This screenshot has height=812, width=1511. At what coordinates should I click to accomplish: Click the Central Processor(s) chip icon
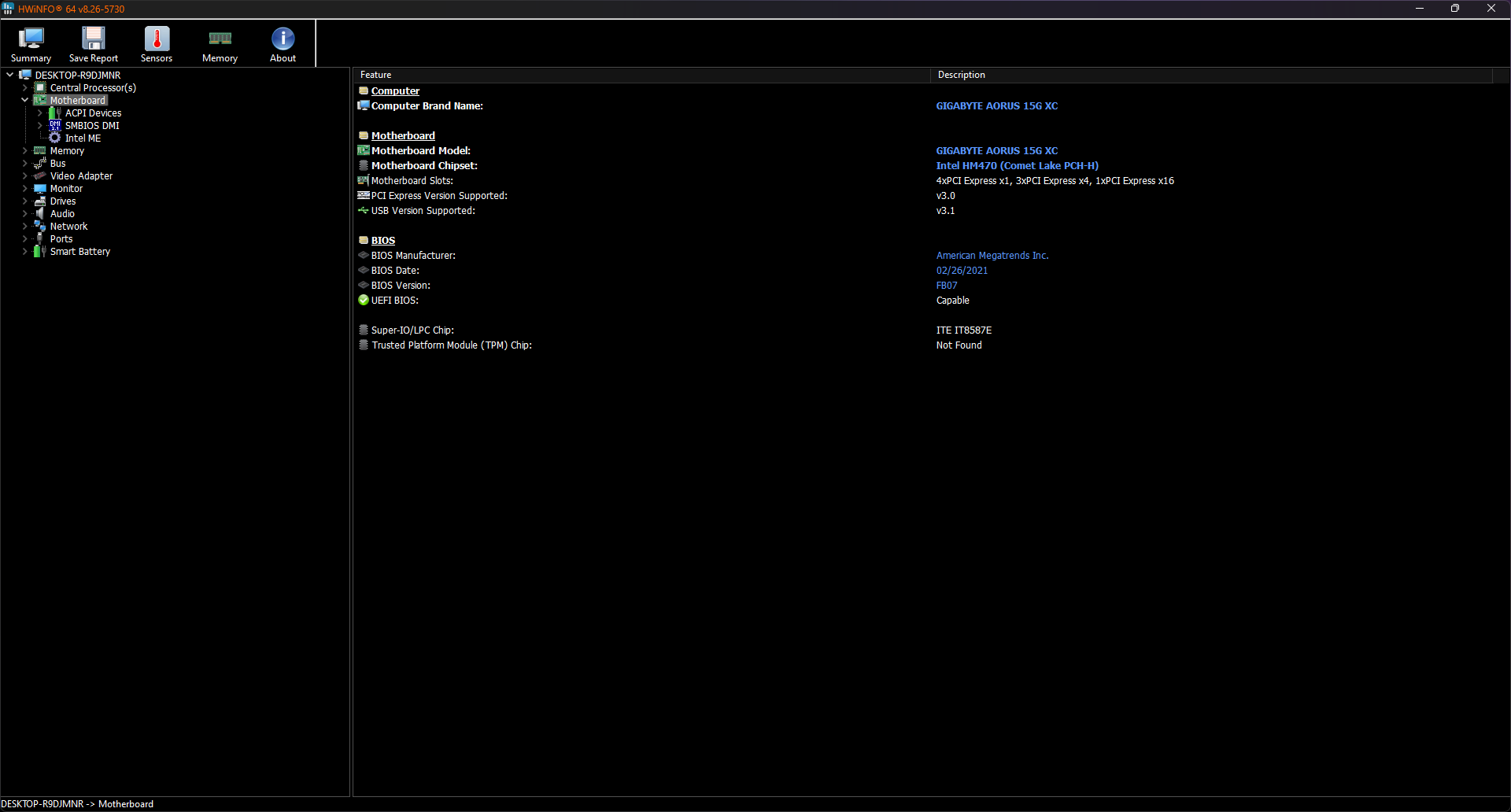(40, 88)
